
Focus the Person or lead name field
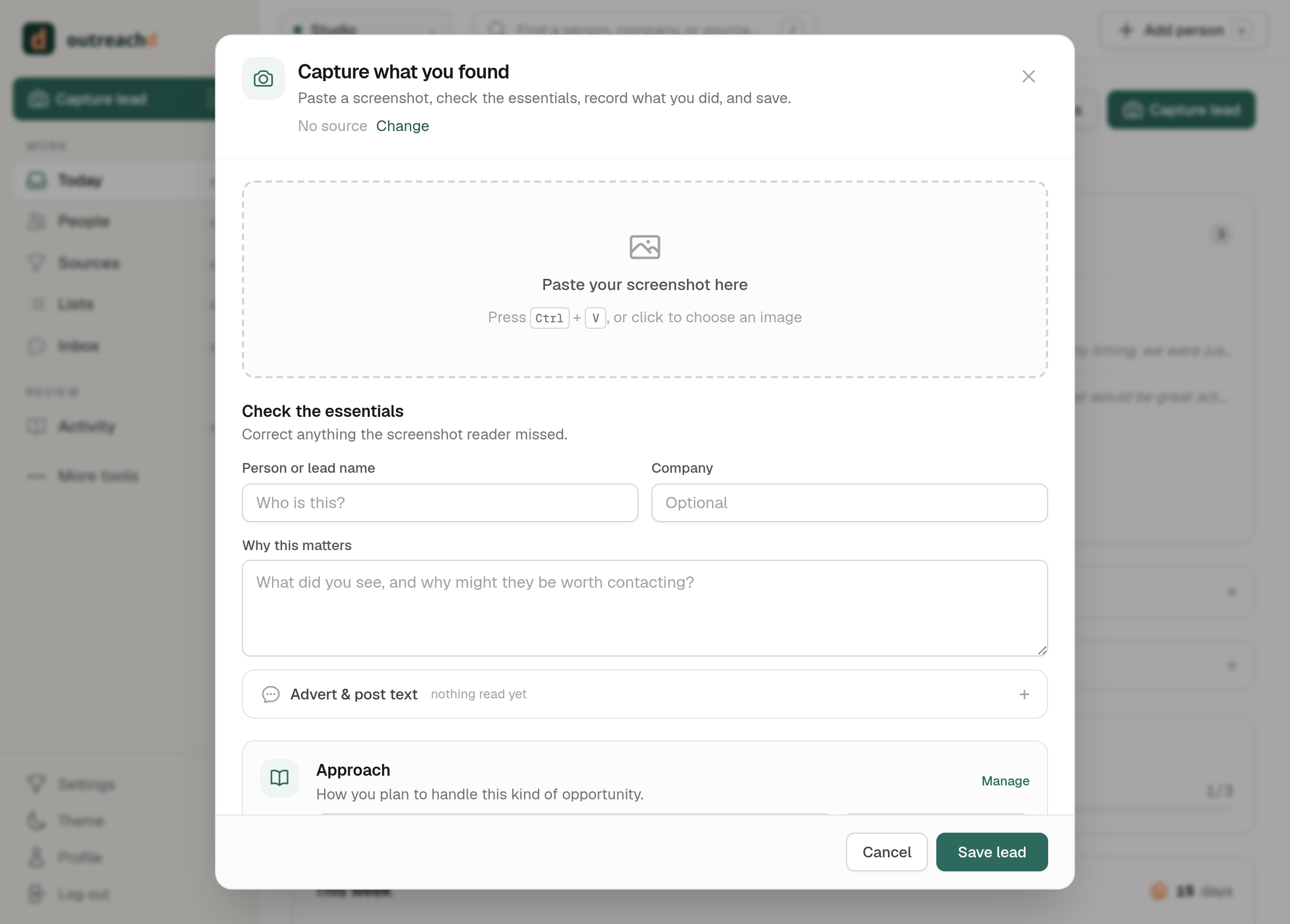pyautogui.click(x=440, y=503)
